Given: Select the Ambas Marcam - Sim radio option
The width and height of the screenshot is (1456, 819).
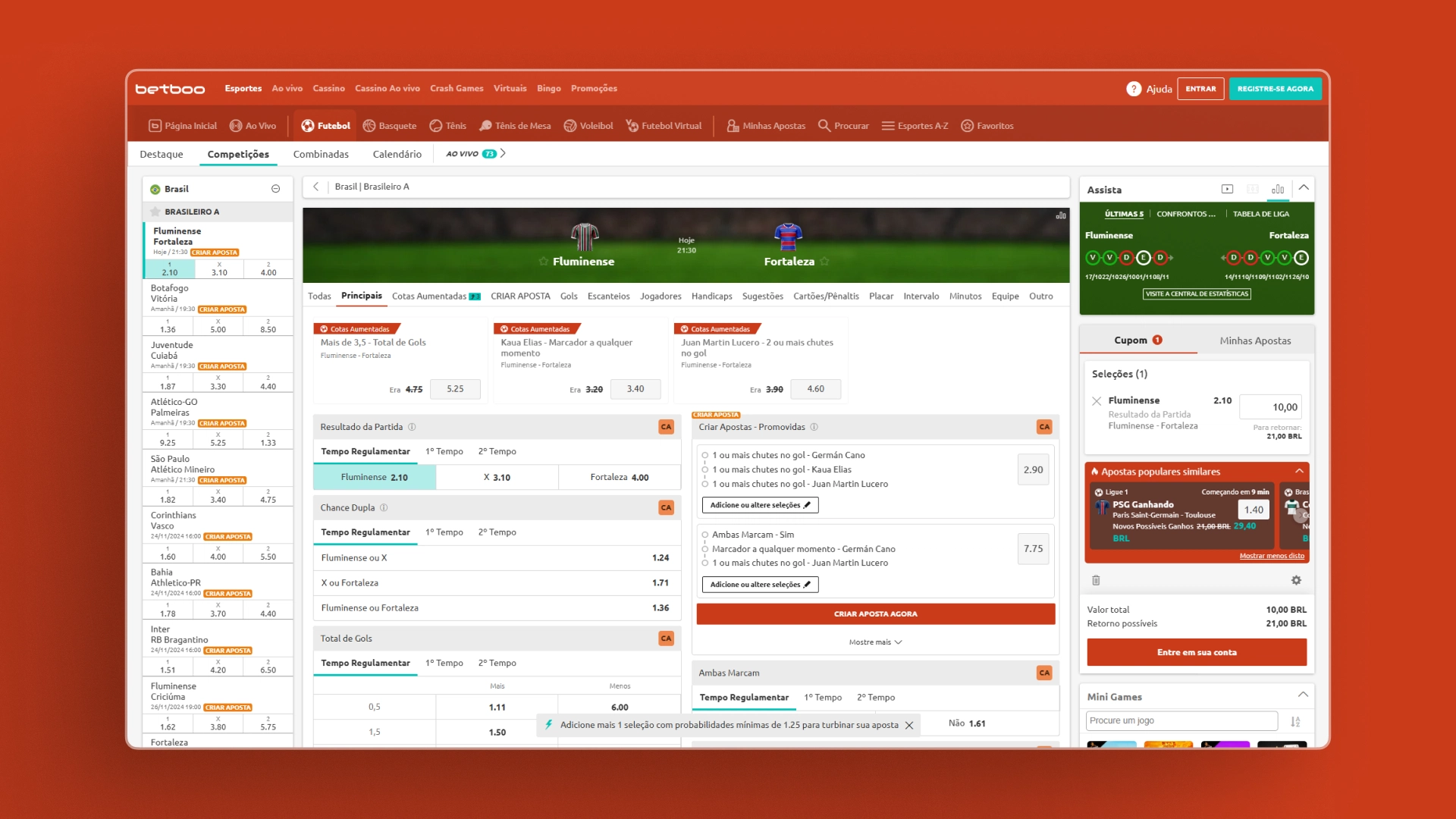Looking at the screenshot, I should [704, 535].
